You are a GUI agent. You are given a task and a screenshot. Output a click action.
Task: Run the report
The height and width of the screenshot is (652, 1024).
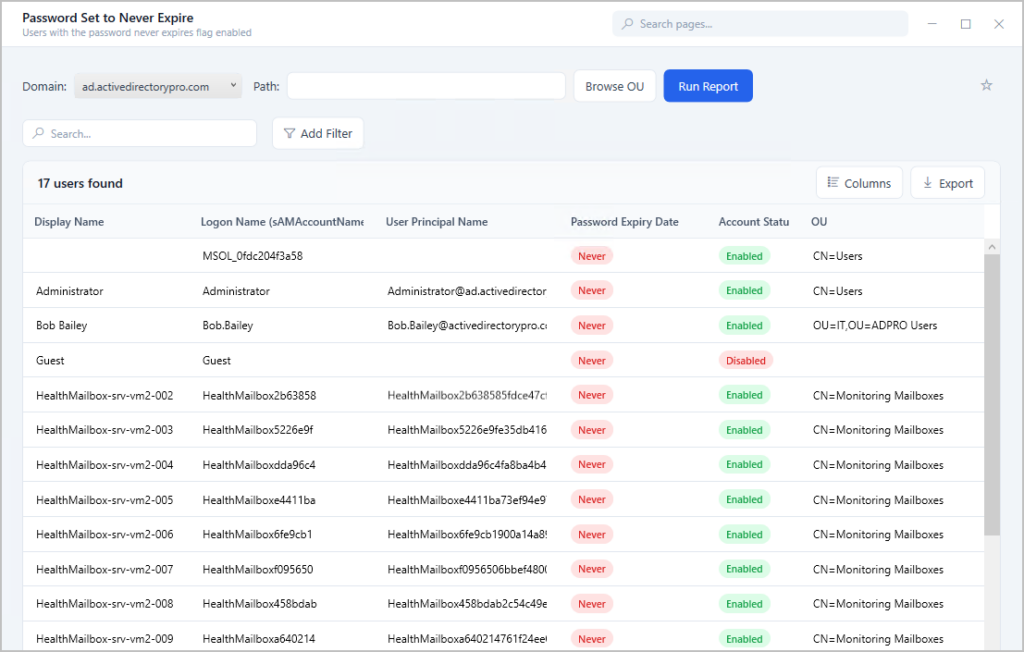pyautogui.click(x=708, y=86)
